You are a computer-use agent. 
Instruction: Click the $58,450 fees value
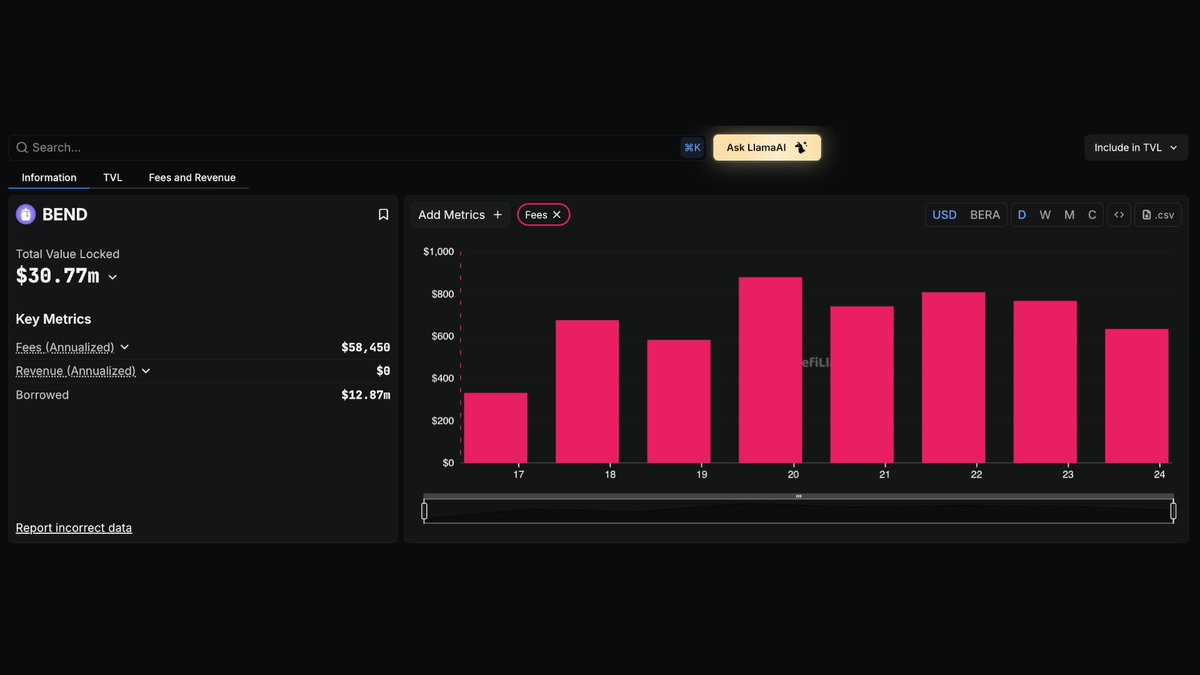tap(365, 347)
